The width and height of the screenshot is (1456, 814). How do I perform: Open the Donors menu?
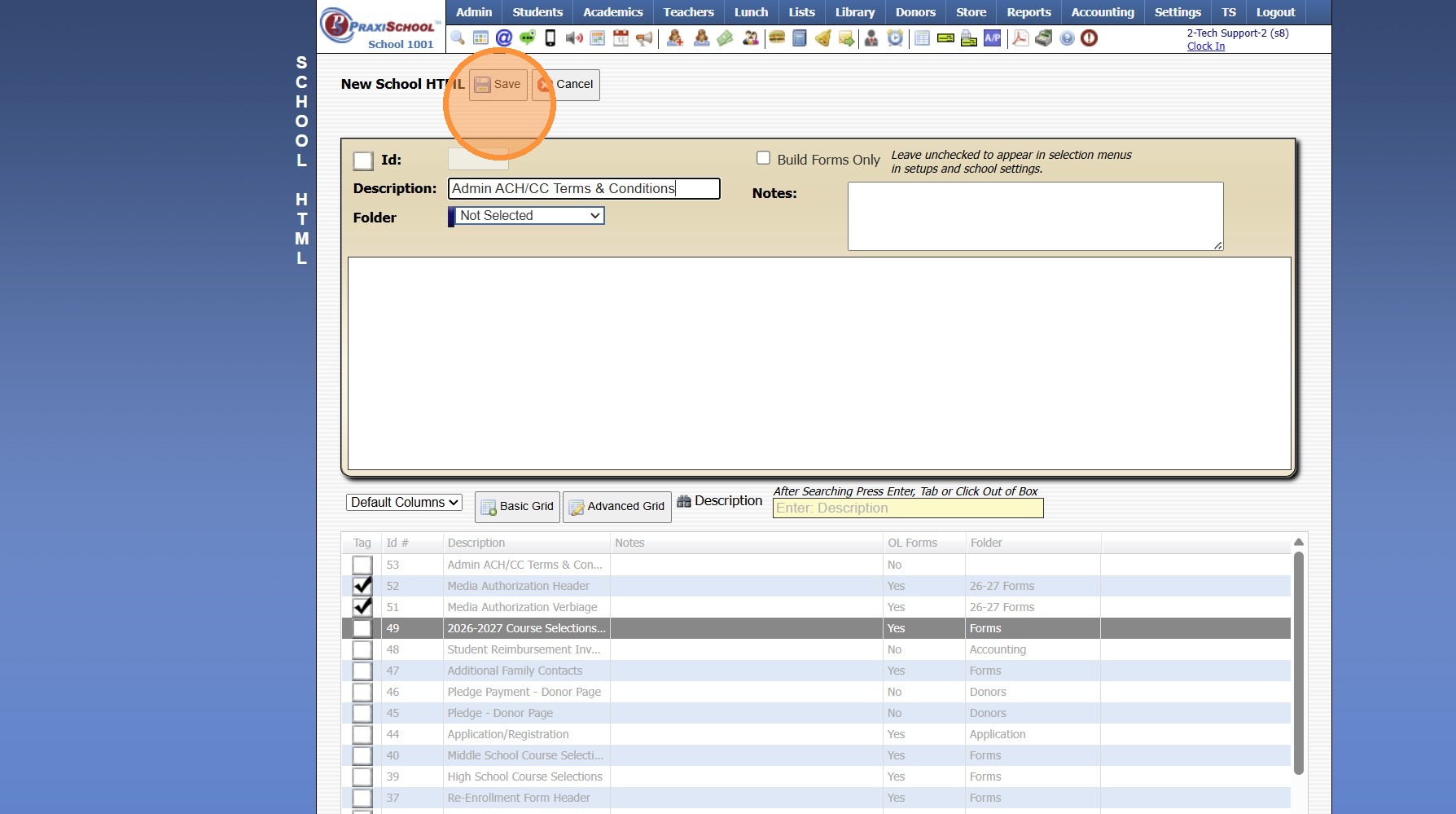(915, 12)
